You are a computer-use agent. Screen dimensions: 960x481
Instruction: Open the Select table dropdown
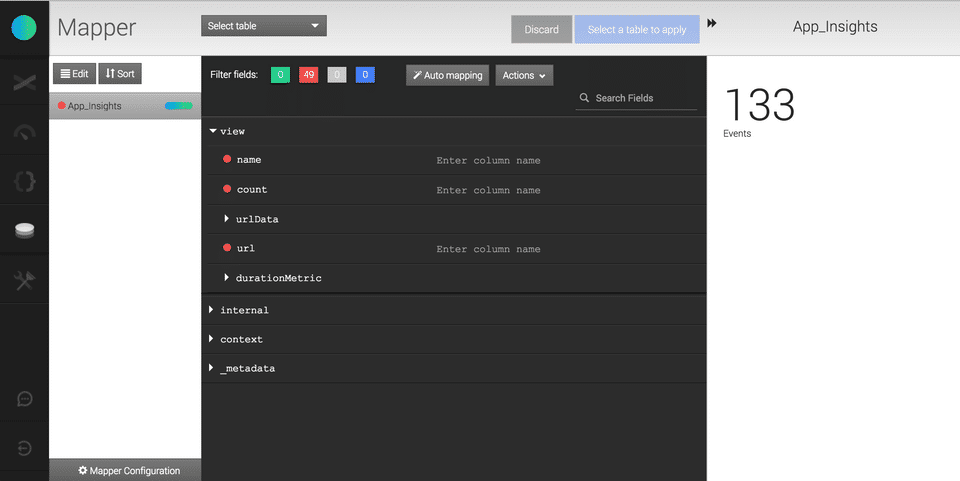tap(264, 26)
